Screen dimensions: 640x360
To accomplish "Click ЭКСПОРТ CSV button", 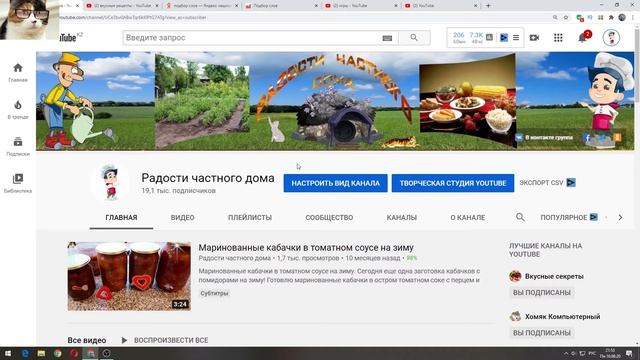I will 547,183.
